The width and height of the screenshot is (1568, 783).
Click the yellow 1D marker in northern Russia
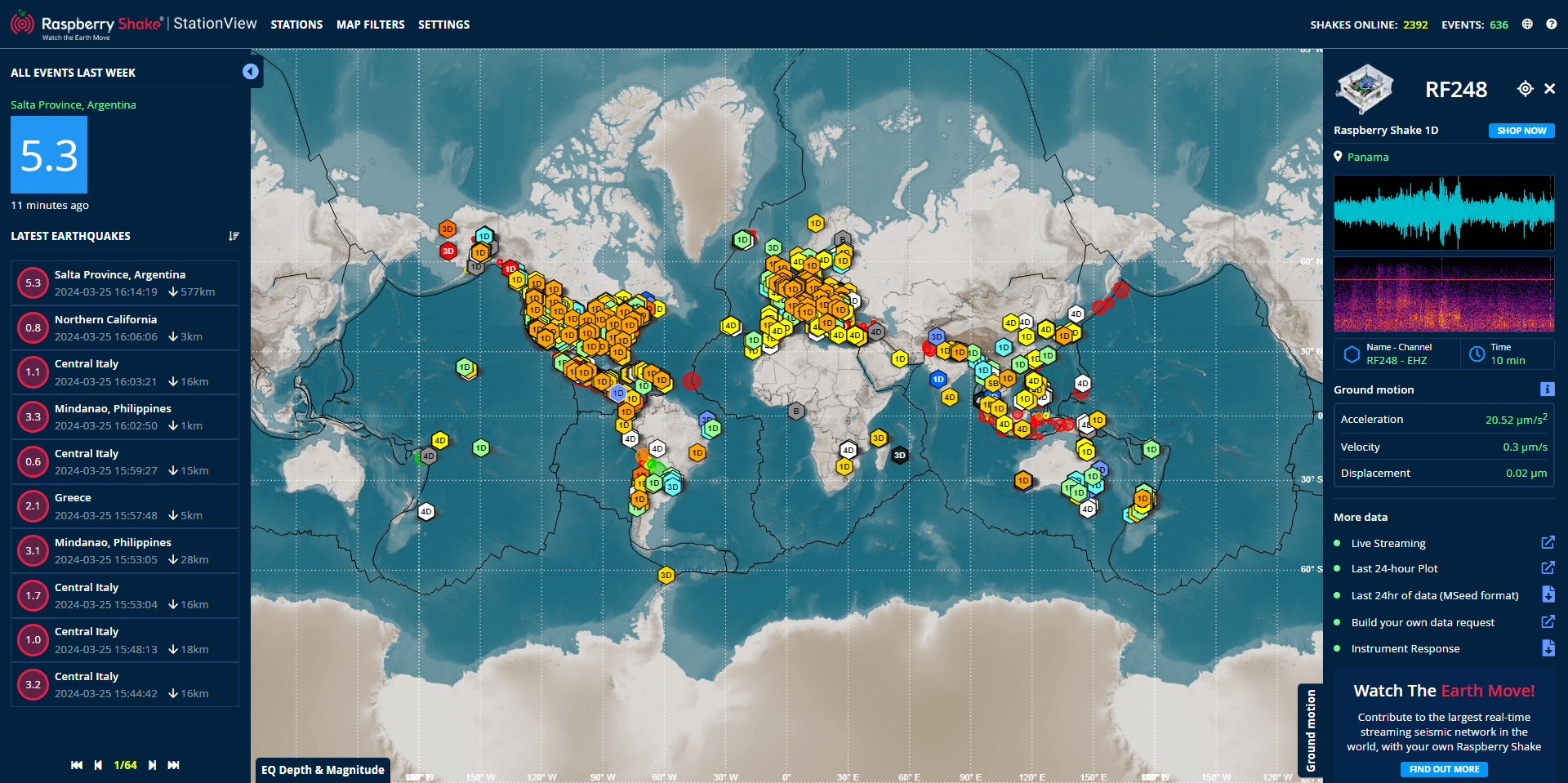click(x=816, y=223)
